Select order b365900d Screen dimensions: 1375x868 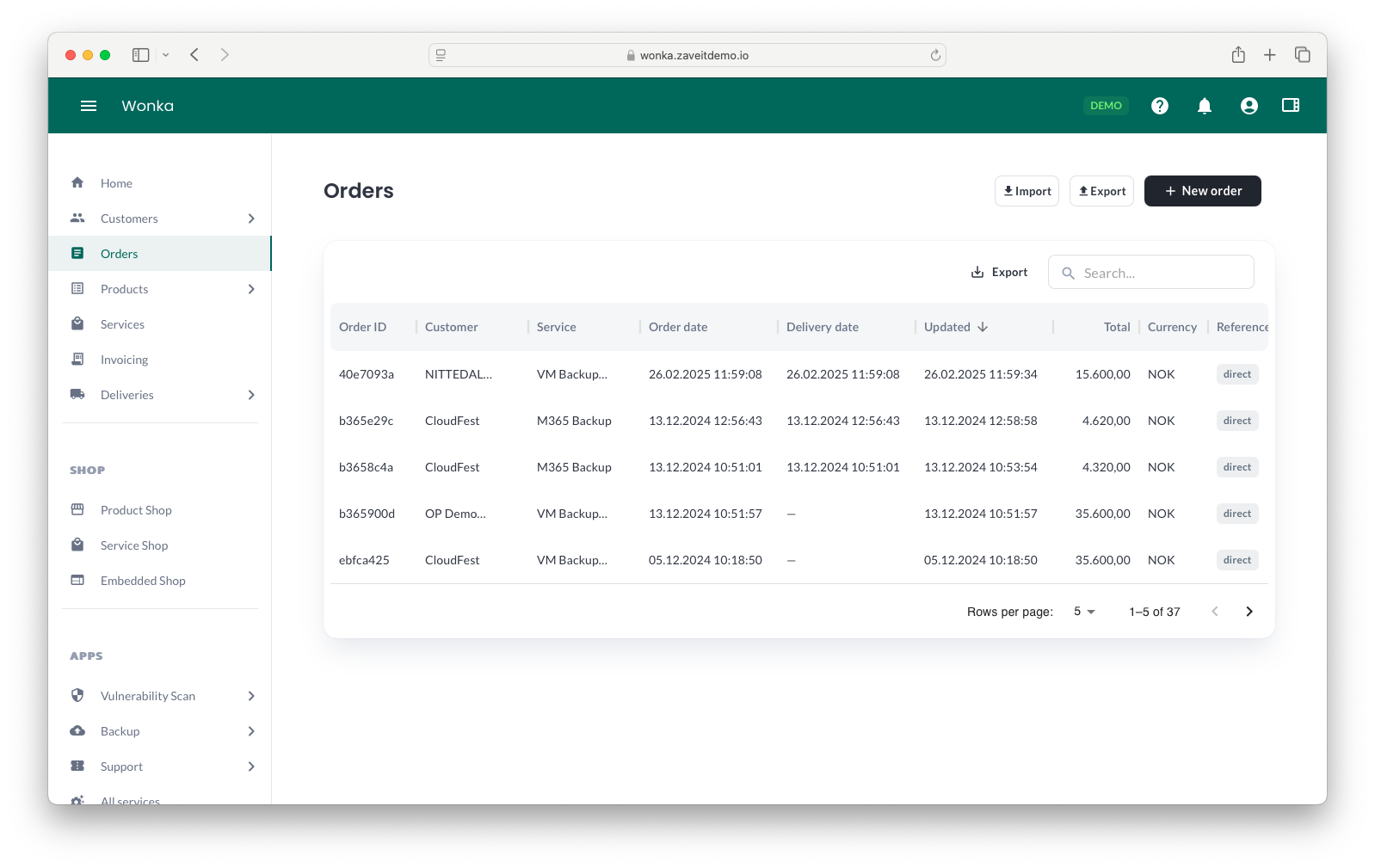[367, 514]
